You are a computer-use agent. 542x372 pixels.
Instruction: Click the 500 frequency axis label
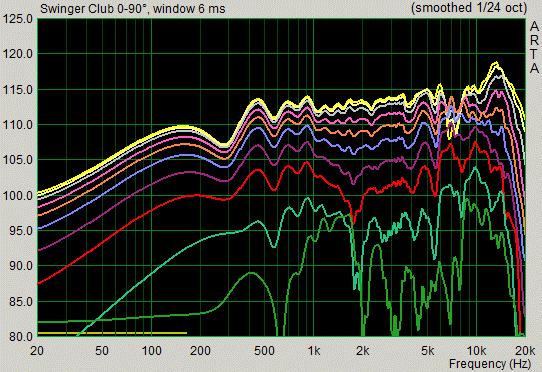pos(264,351)
